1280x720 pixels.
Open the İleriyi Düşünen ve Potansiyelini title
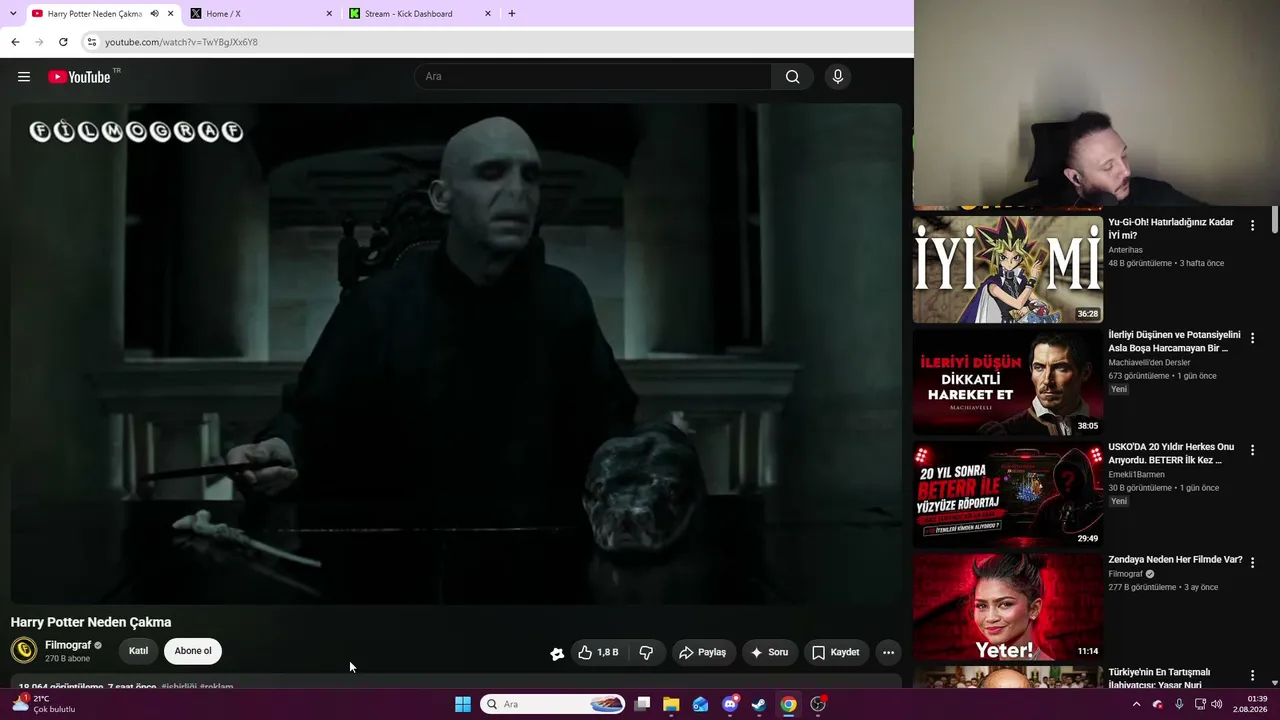click(x=1174, y=341)
